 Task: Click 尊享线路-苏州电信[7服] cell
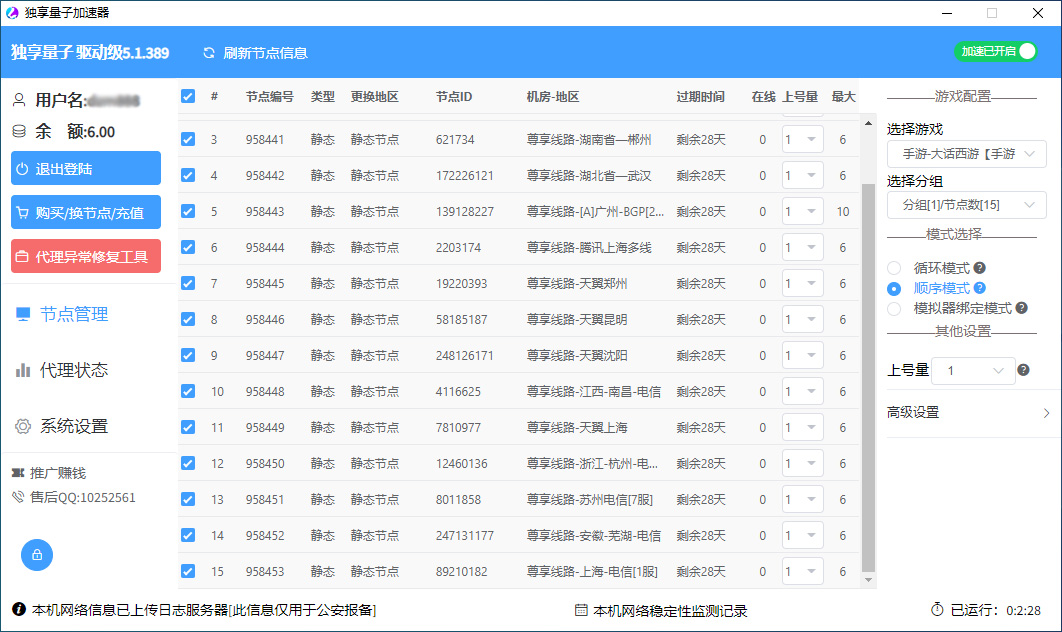589,499
